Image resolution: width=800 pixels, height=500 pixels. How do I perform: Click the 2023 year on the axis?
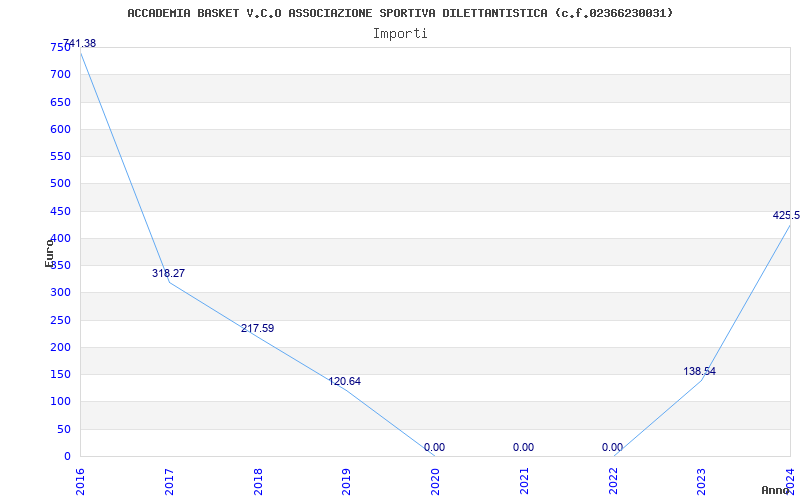(x=702, y=481)
